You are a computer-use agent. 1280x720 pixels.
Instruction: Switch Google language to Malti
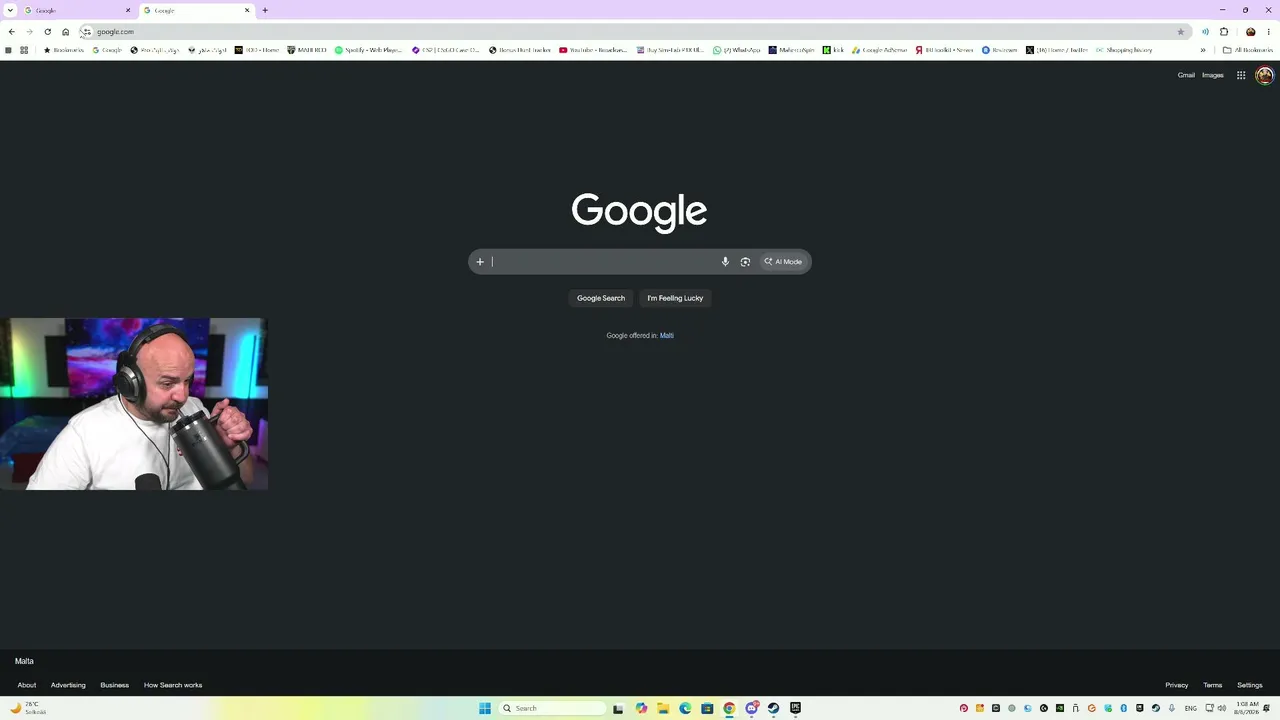click(x=667, y=336)
